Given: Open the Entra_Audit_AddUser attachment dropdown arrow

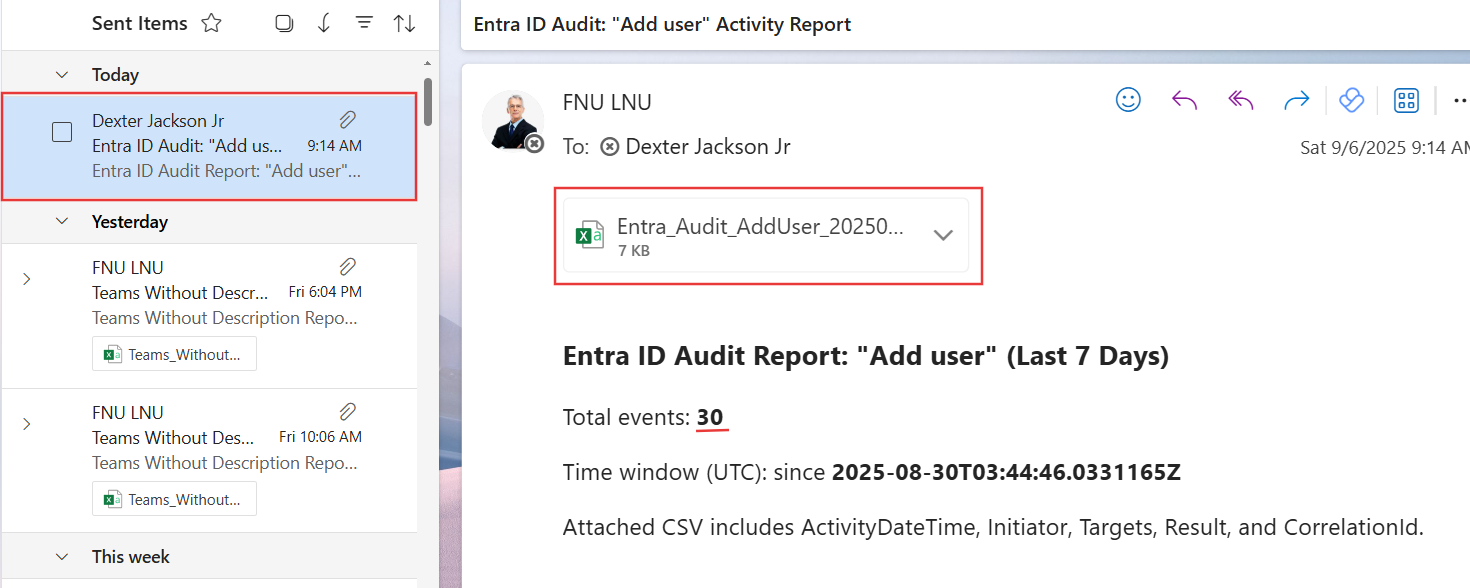Looking at the screenshot, I should click(x=942, y=235).
